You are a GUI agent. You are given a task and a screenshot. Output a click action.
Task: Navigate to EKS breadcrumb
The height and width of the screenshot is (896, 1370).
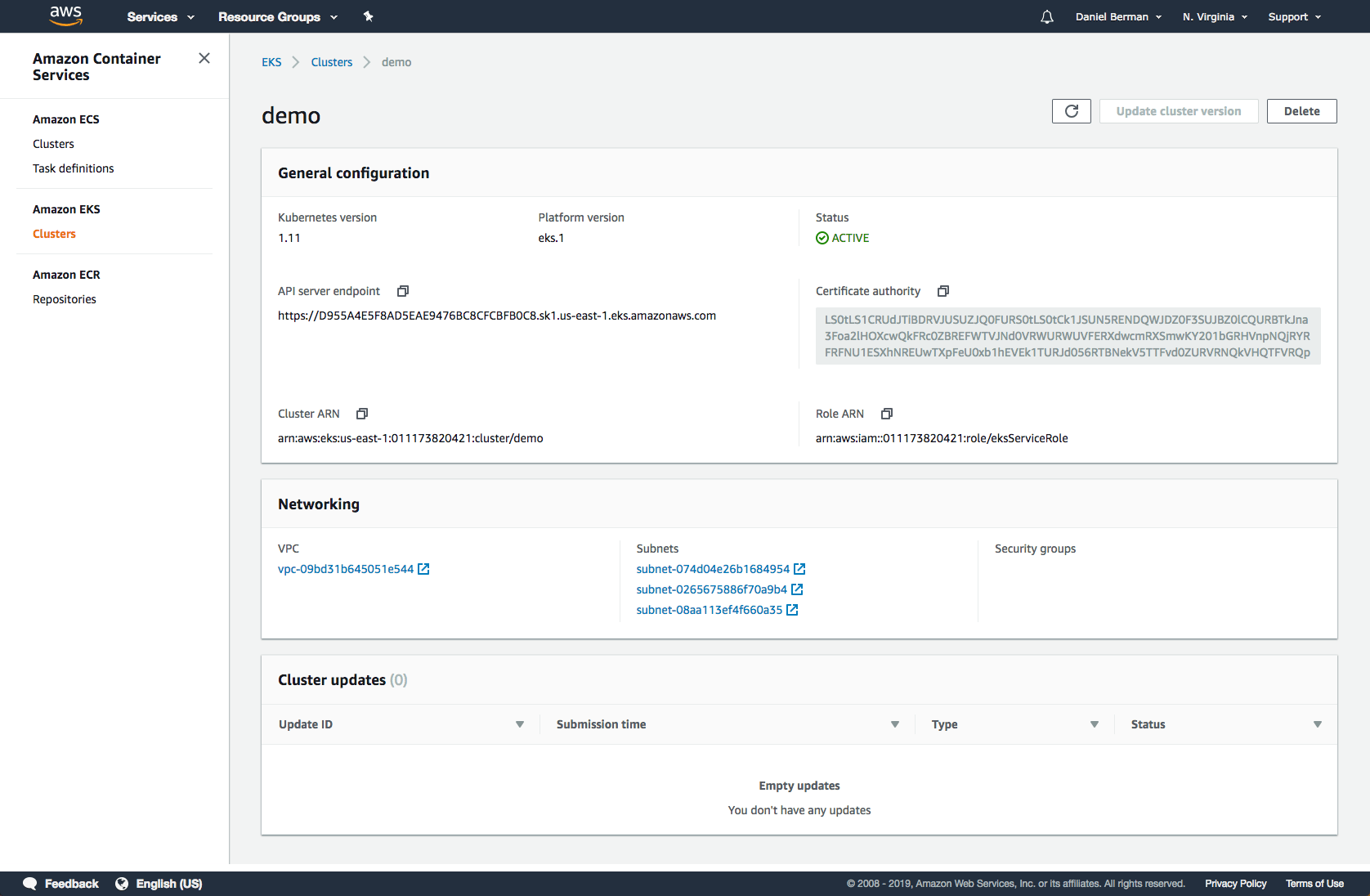[x=271, y=62]
